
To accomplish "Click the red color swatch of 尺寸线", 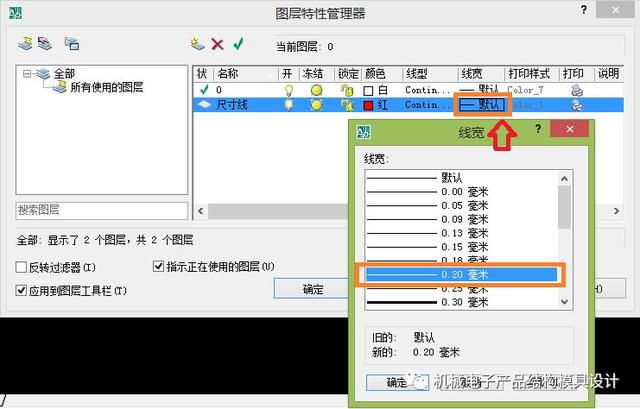I will [368, 106].
